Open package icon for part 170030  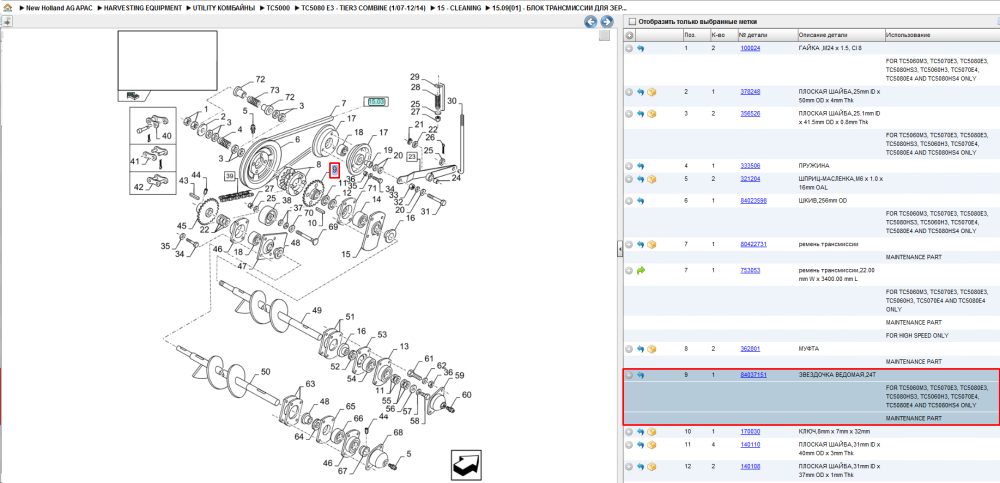click(652, 432)
